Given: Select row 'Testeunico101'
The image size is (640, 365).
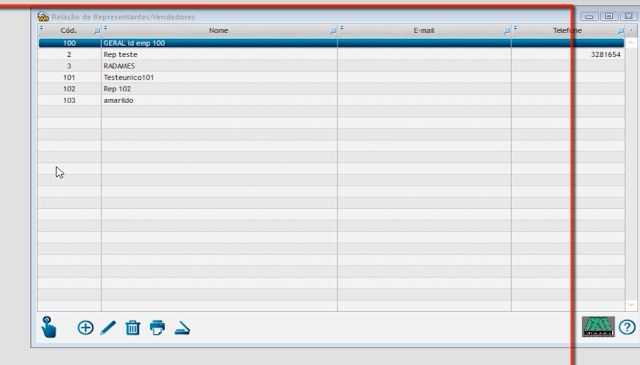Looking at the screenshot, I should pos(331,77).
